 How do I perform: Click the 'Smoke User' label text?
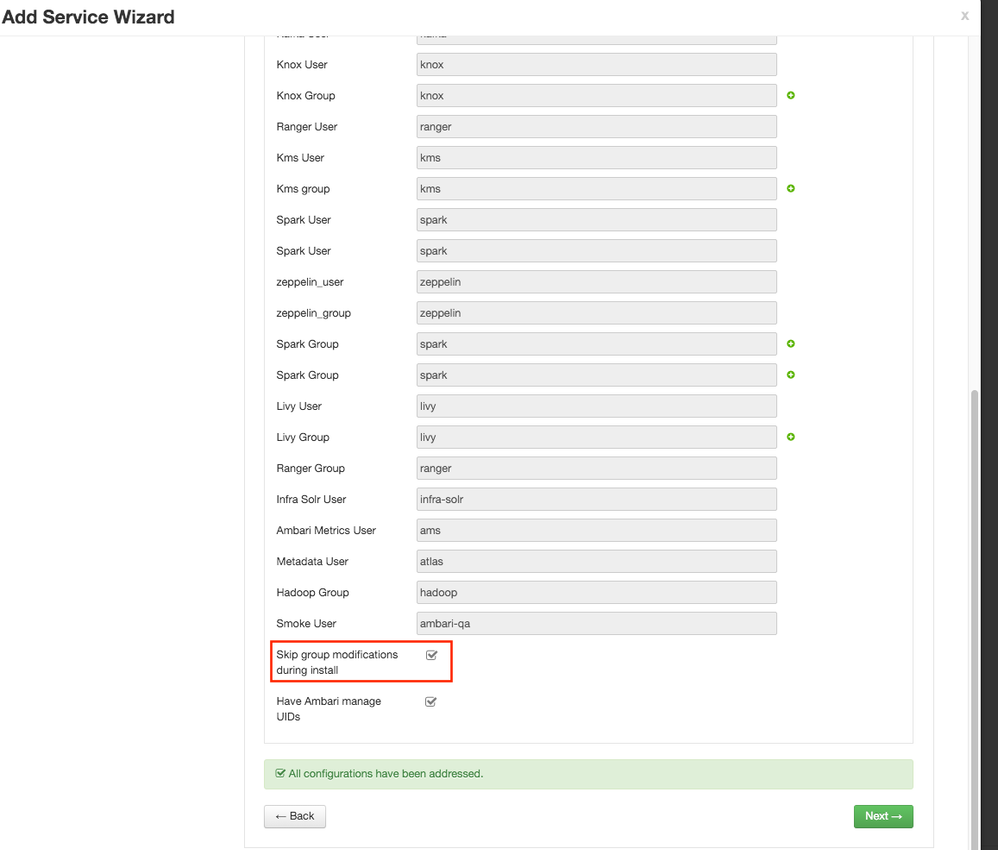(306, 623)
